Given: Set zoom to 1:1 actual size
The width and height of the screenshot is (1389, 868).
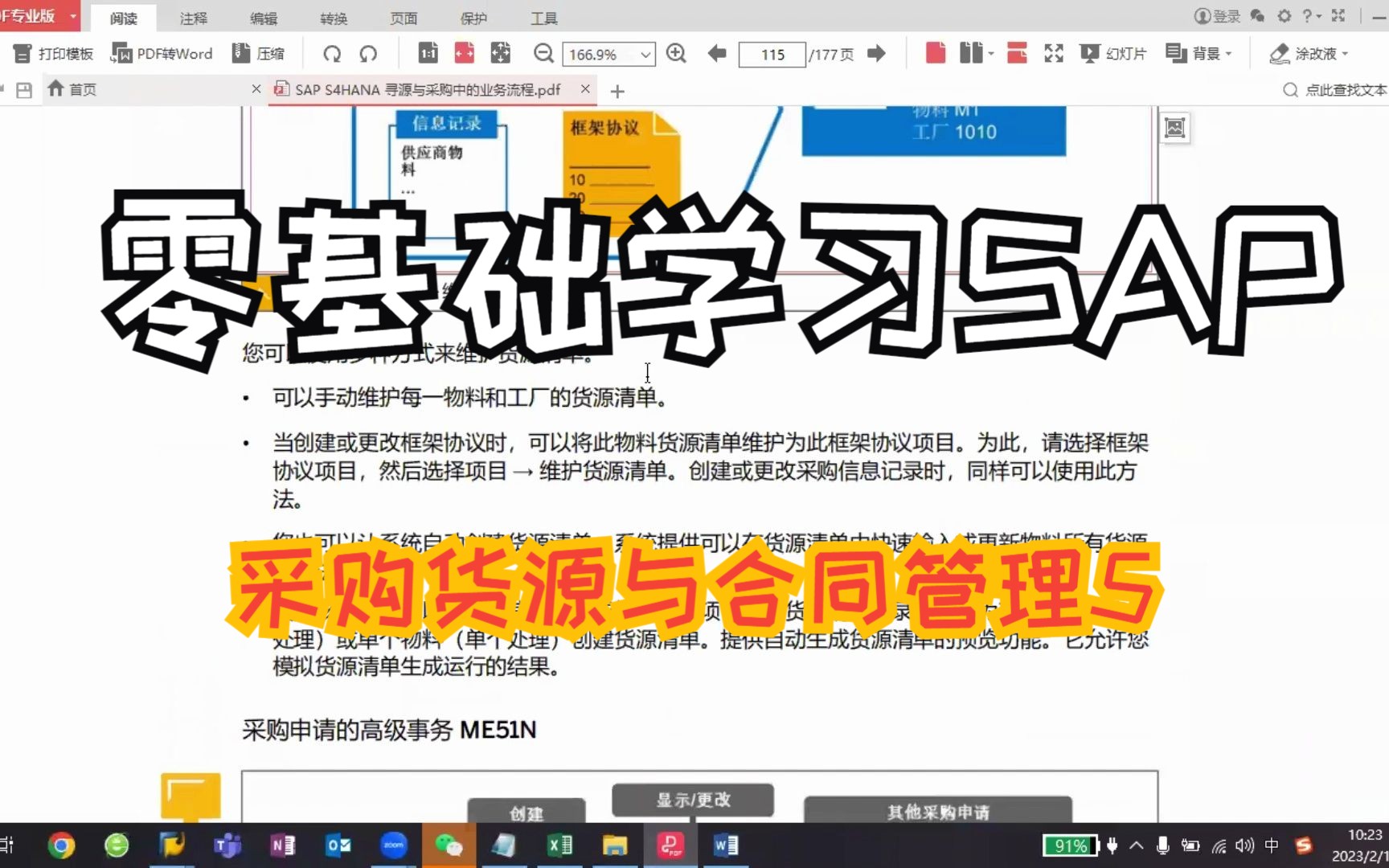Looking at the screenshot, I should pos(427,53).
